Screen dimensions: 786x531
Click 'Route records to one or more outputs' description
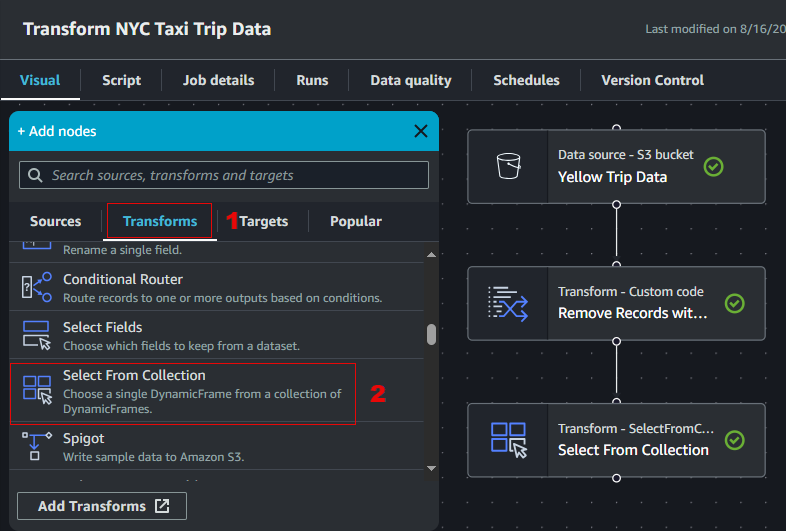(223, 298)
